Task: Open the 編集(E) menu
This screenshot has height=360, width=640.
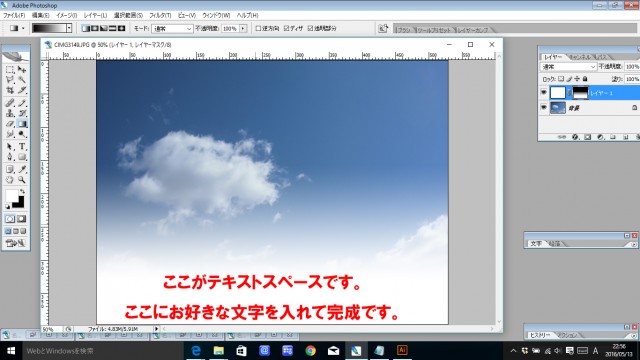Action: point(40,15)
